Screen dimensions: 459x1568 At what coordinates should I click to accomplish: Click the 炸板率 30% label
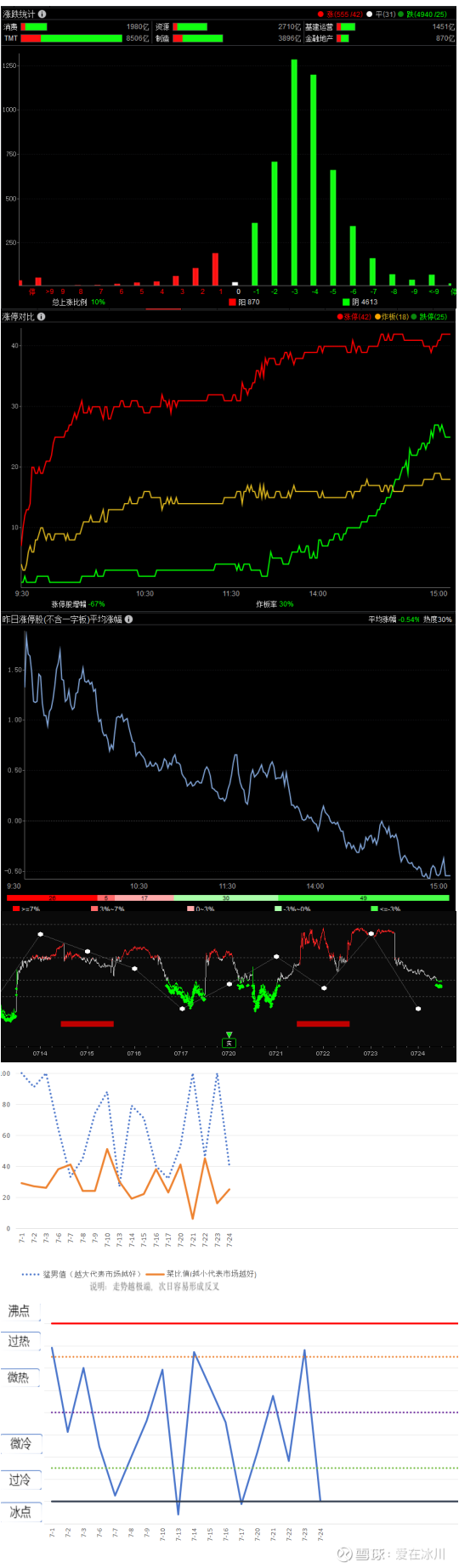[x=275, y=604]
